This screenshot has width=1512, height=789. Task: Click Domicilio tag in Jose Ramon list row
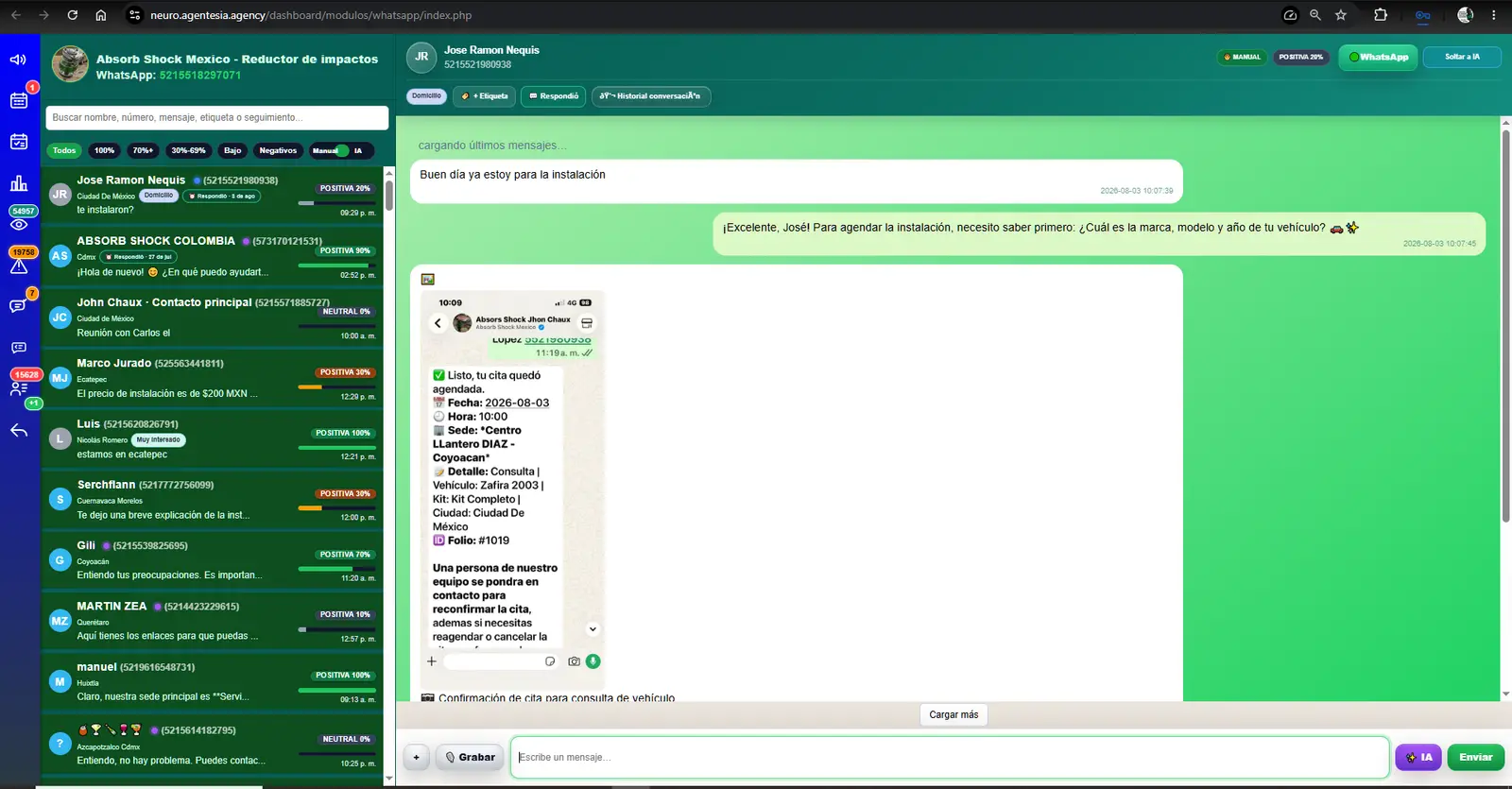pos(159,196)
